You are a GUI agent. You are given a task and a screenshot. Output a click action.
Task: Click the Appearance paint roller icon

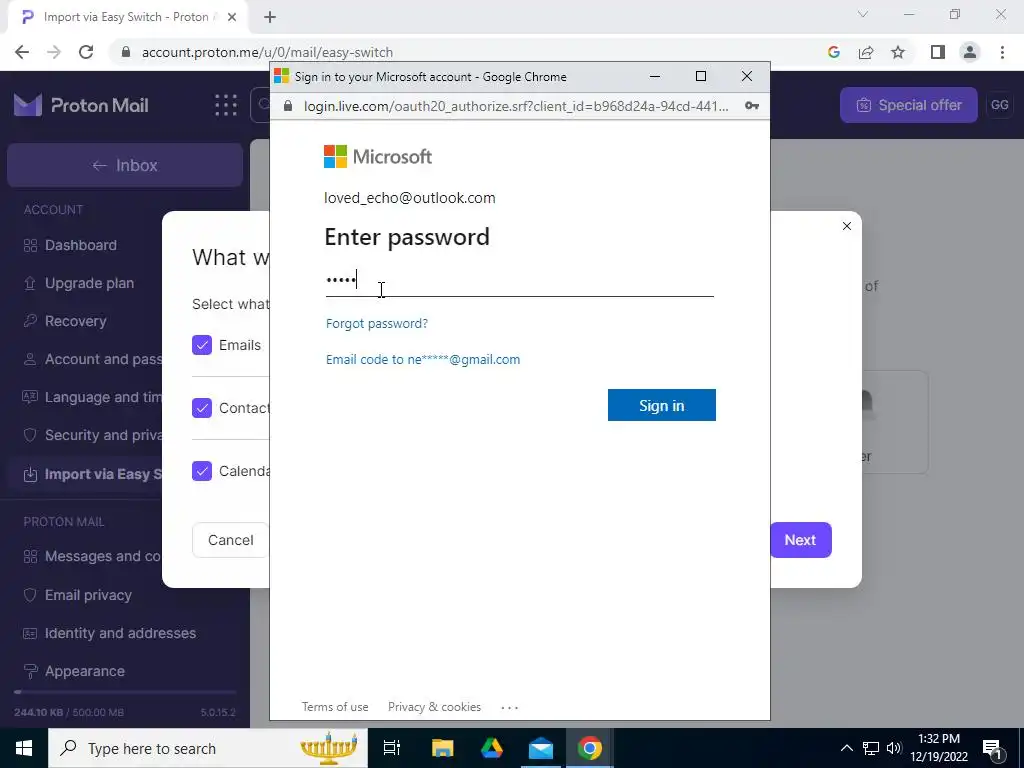click(30, 671)
